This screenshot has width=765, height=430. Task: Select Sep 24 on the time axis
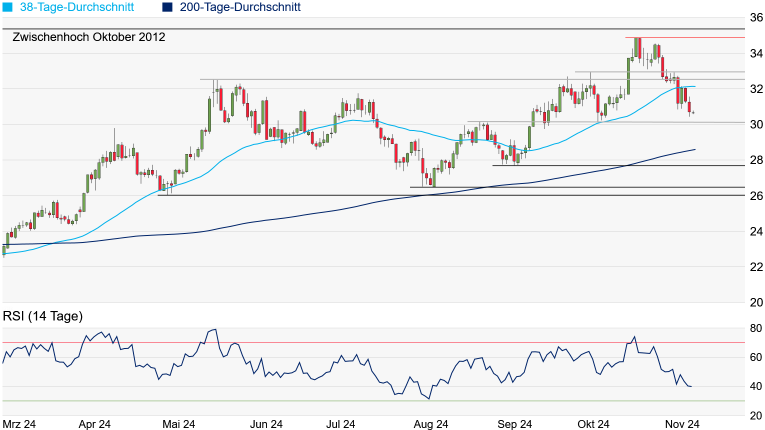(512, 424)
